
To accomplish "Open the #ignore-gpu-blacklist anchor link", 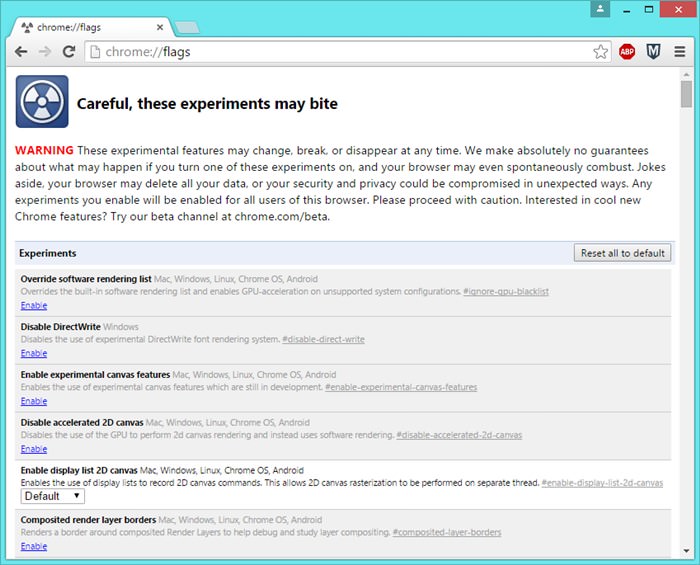I will click(x=505, y=291).
